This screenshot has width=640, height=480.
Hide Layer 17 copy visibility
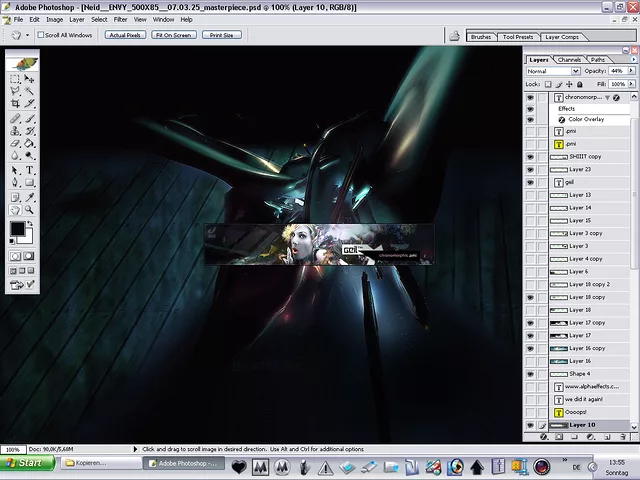pos(530,323)
